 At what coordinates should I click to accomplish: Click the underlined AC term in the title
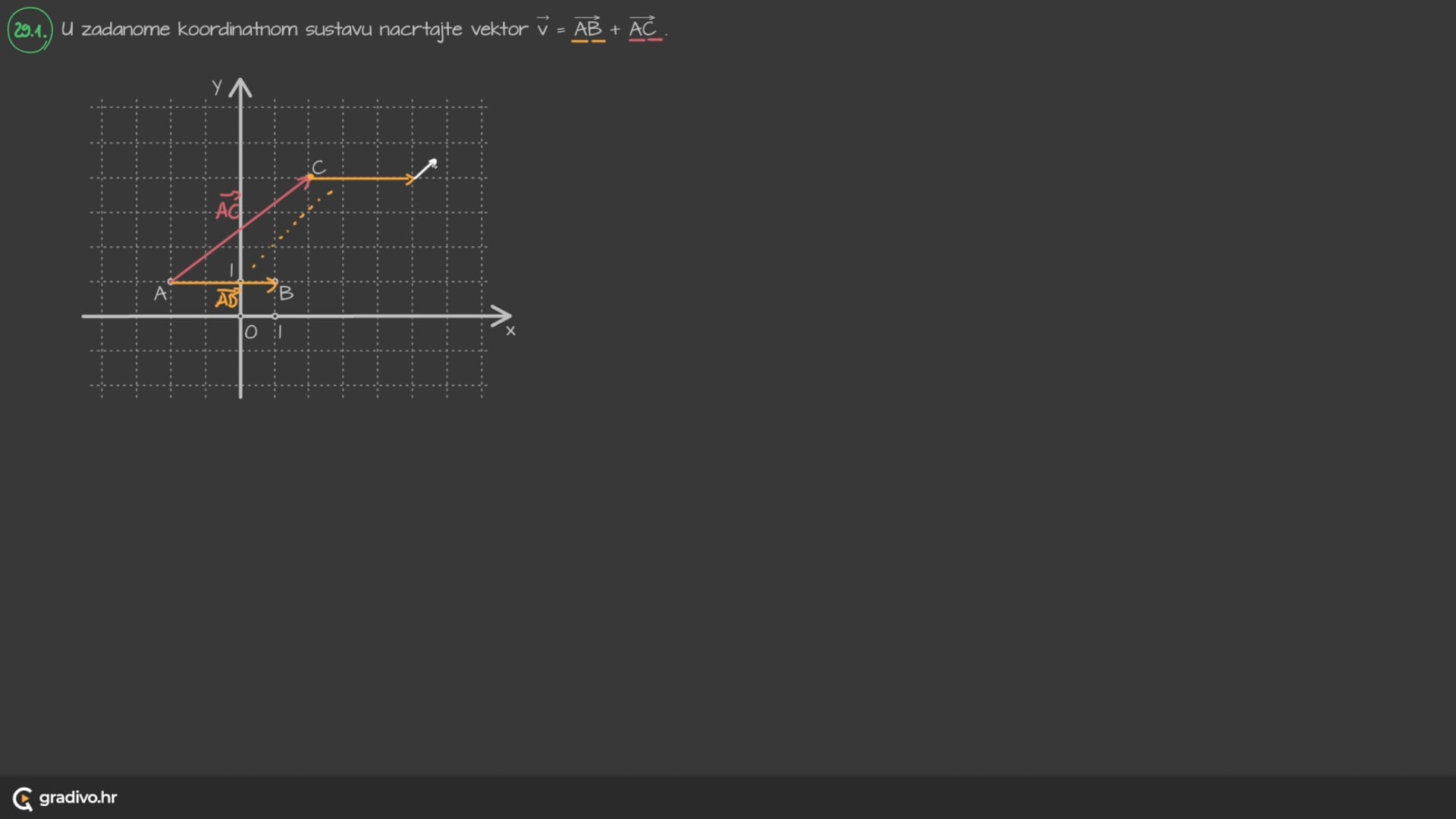tap(643, 30)
